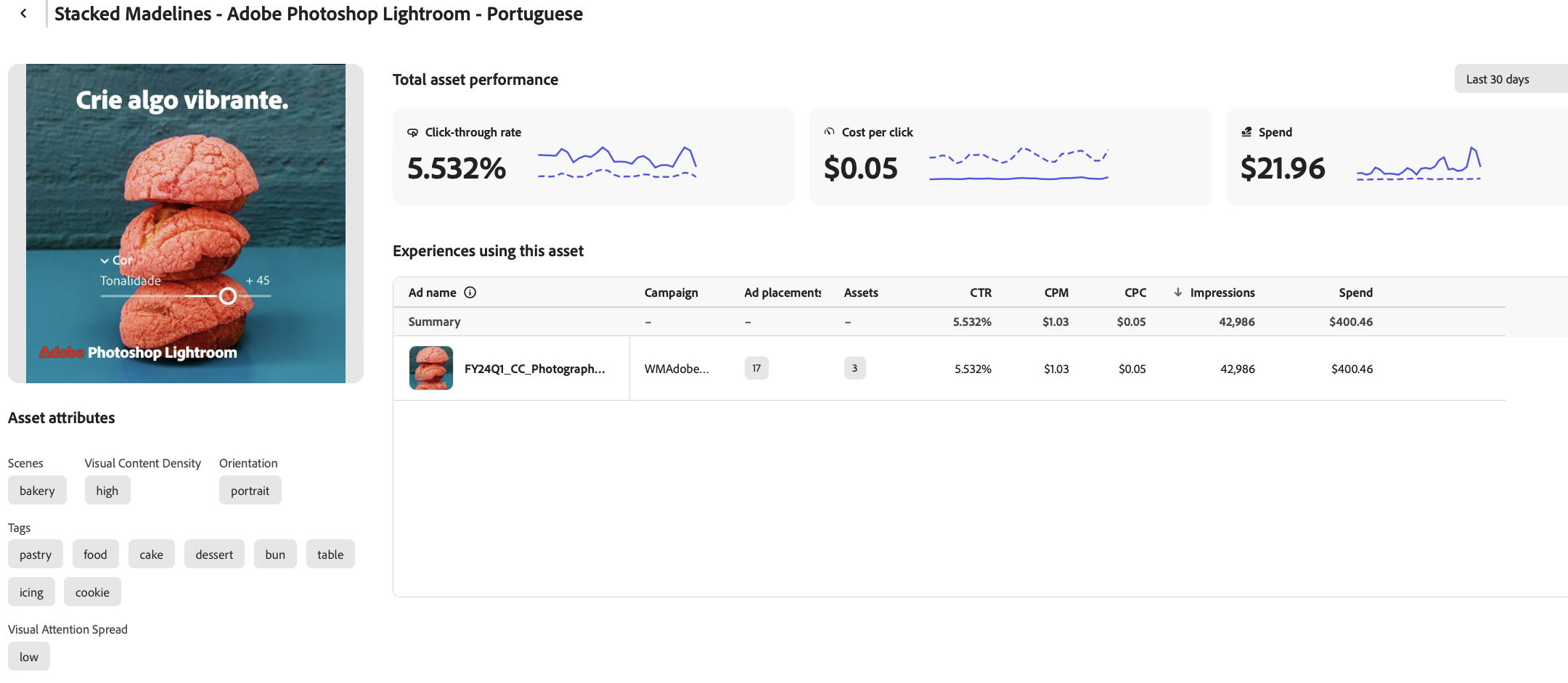Click the Click-through rate icon

coord(412,132)
